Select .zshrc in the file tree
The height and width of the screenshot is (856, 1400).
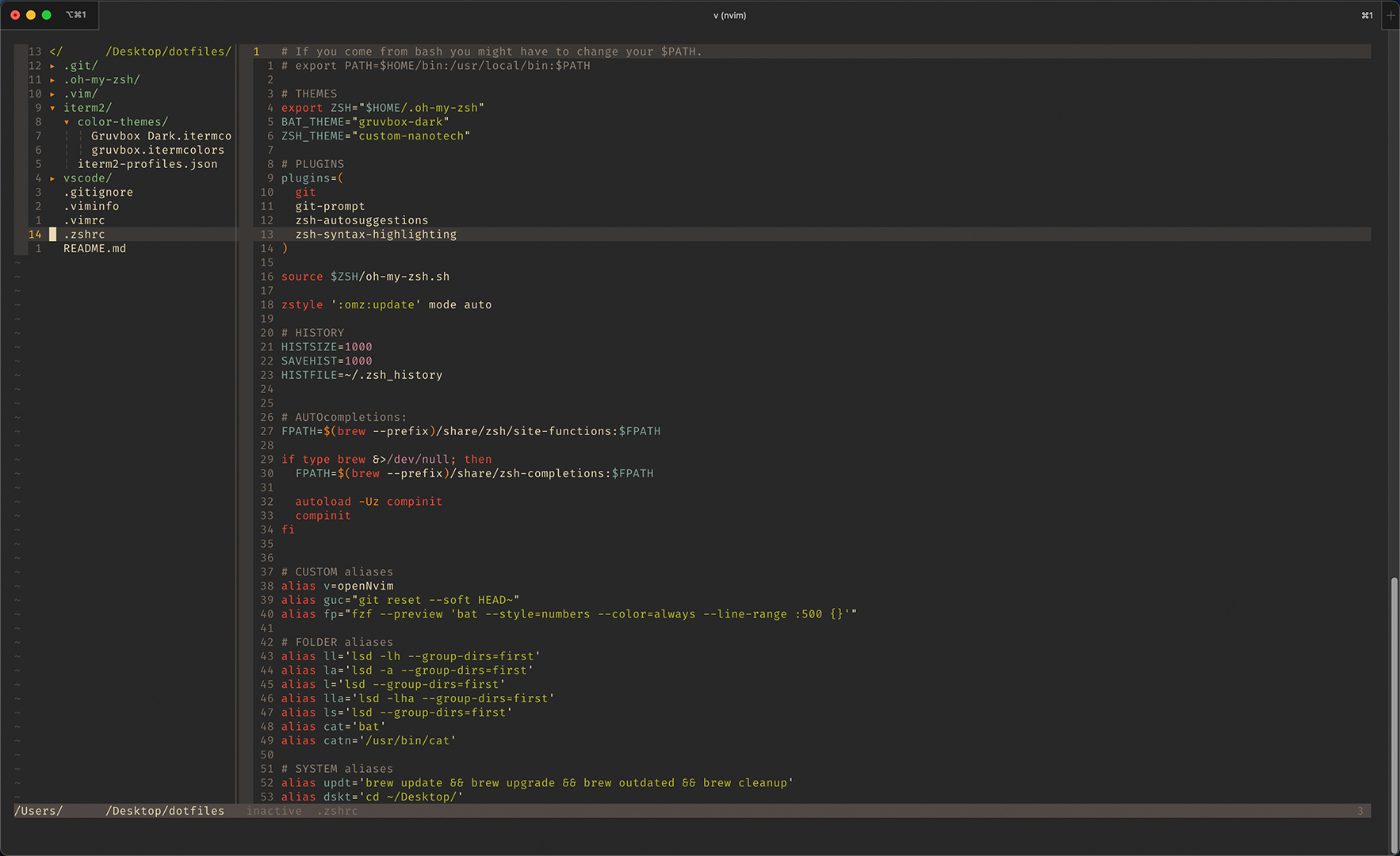coord(84,235)
